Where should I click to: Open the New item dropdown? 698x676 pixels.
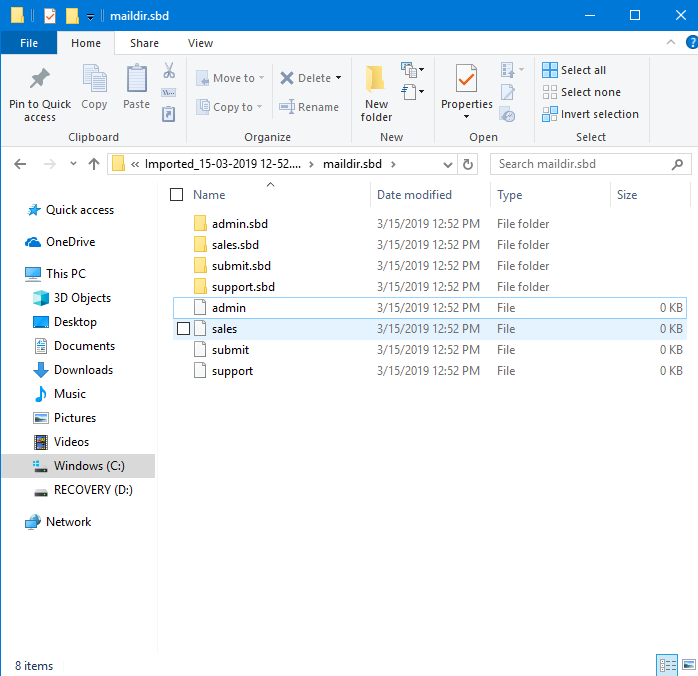(x=413, y=69)
